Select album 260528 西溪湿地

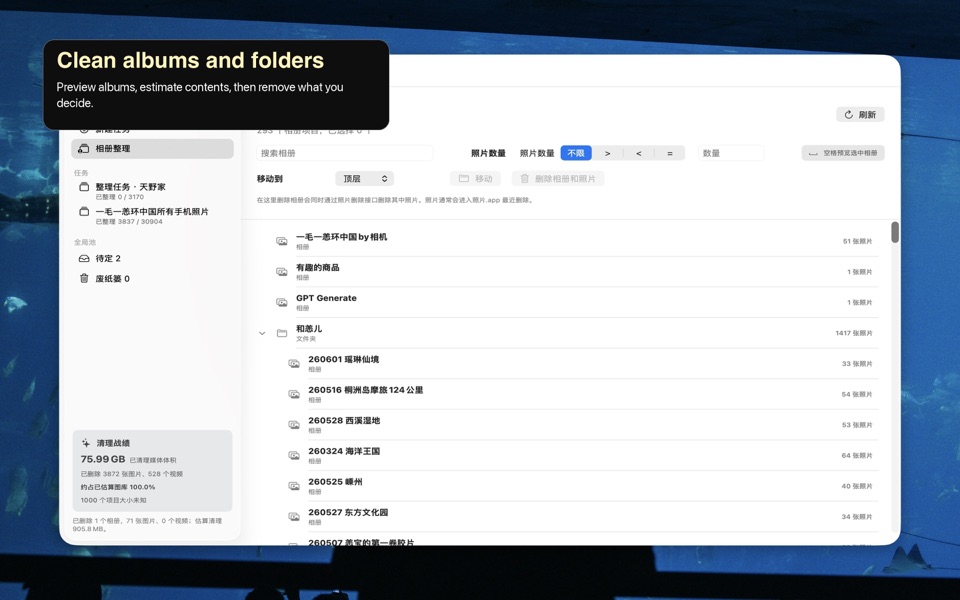(568, 425)
